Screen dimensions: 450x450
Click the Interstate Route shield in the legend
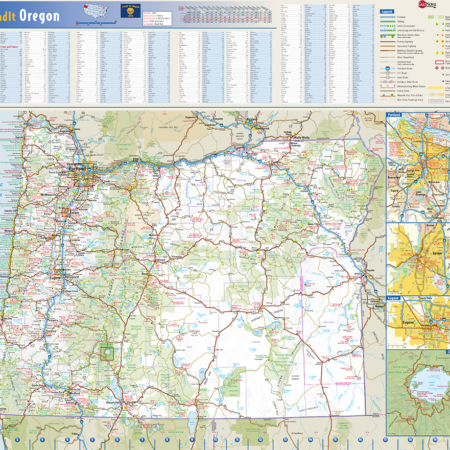pos(388,68)
